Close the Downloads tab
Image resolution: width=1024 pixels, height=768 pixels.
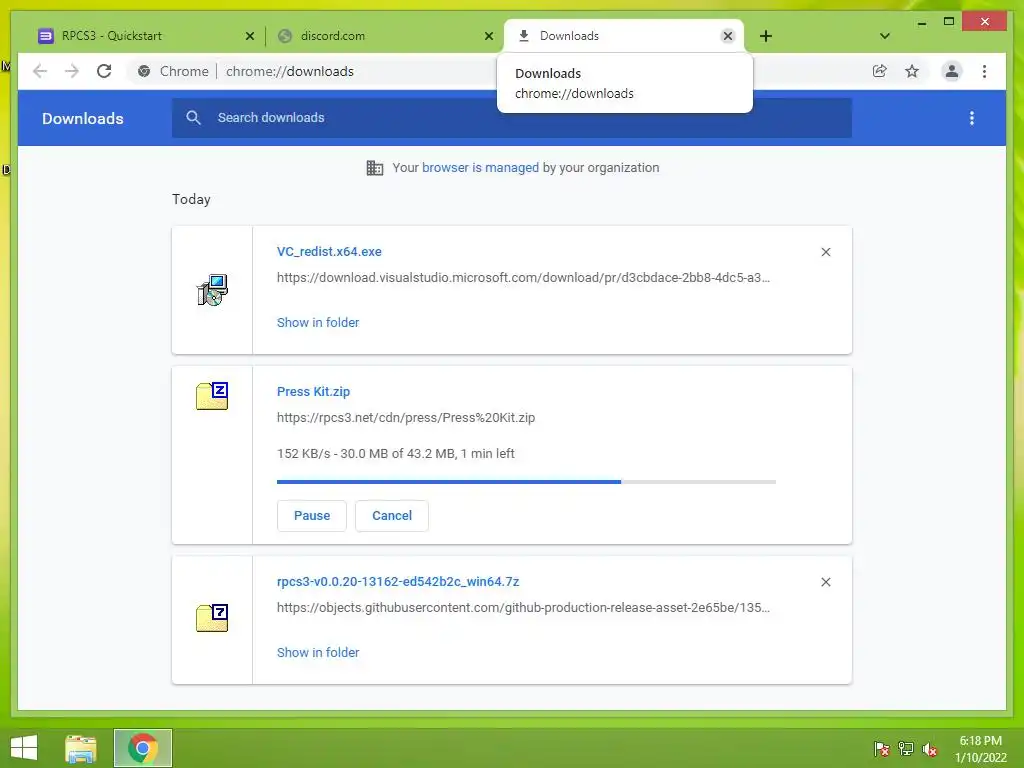pos(728,36)
